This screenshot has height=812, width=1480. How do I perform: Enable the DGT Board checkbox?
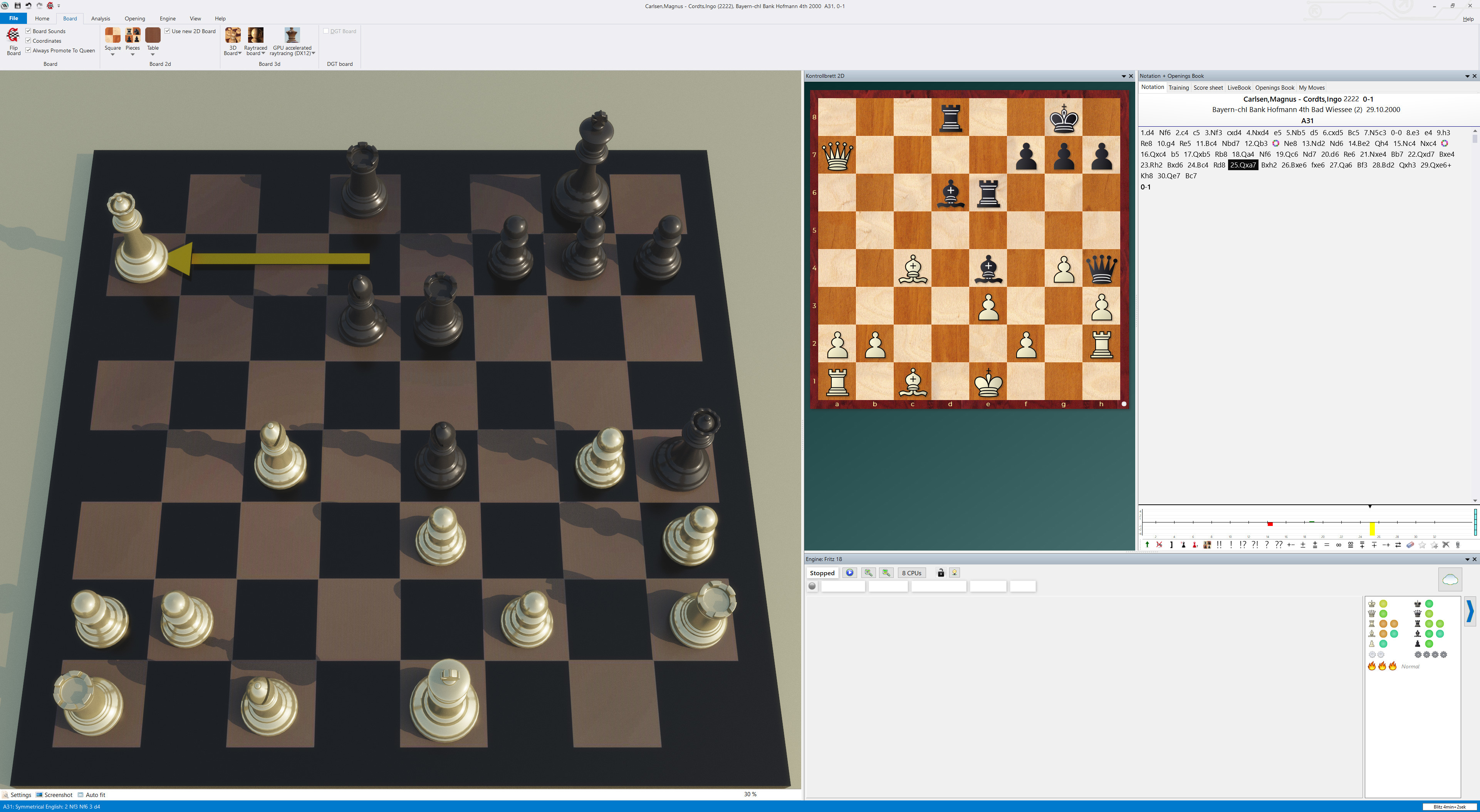326,31
